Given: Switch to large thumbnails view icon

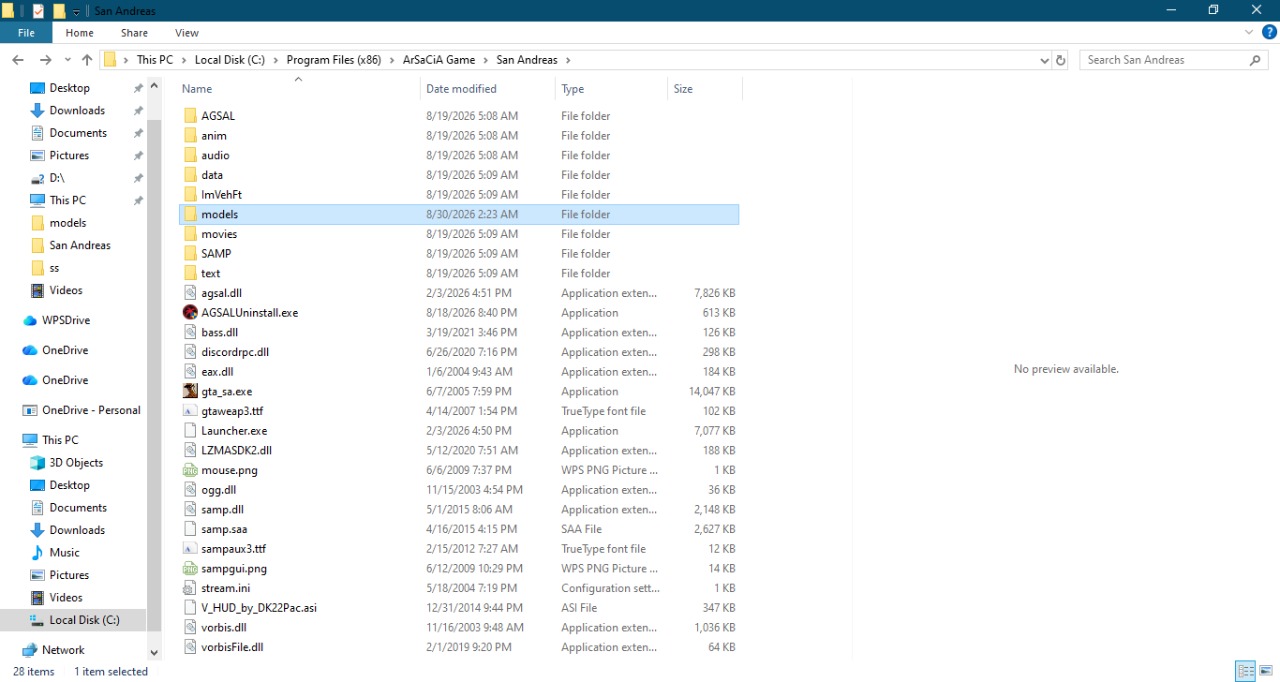Looking at the screenshot, I should pyautogui.click(x=1266, y=671).
